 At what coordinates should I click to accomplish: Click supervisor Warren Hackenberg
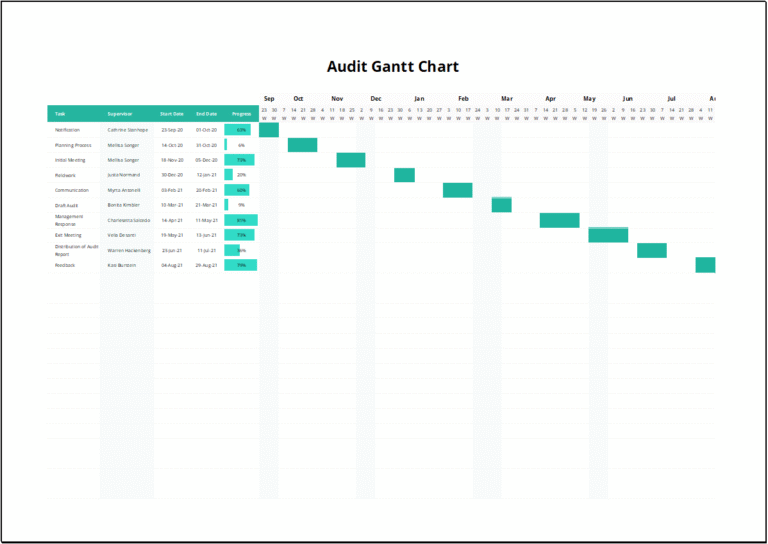(129, 250)
